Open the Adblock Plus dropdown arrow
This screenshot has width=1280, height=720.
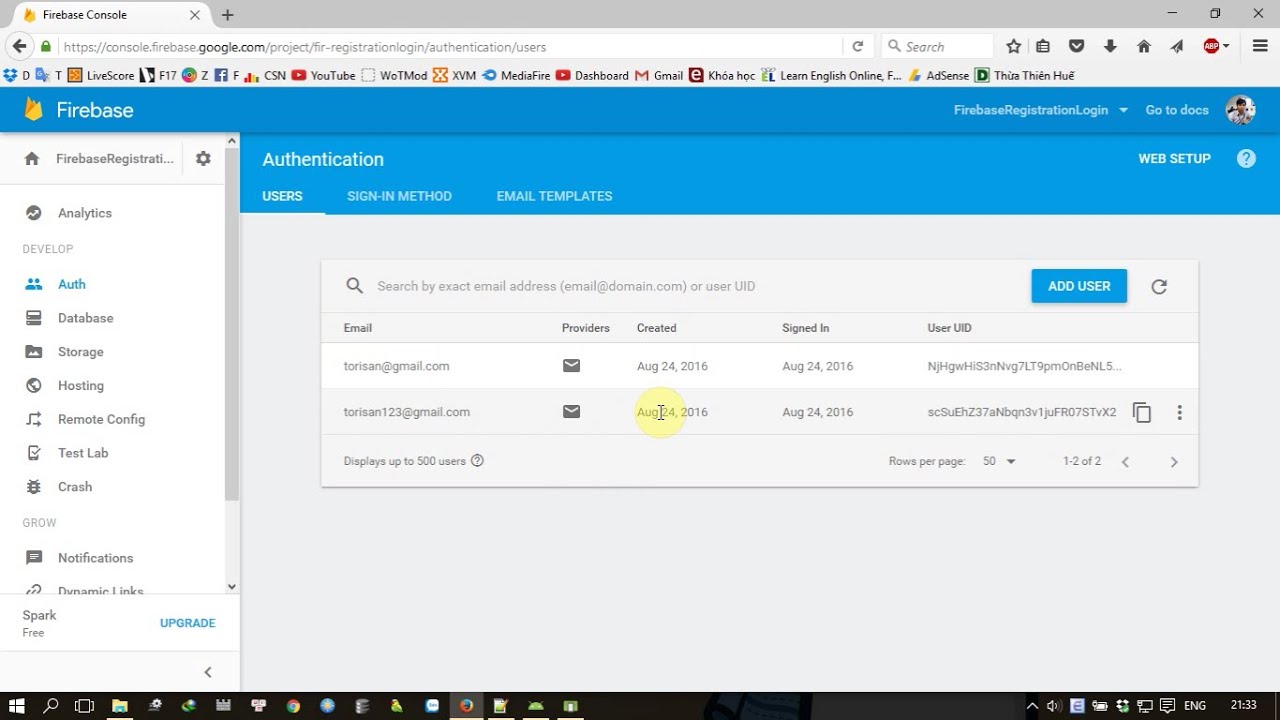coord(1226,46)
